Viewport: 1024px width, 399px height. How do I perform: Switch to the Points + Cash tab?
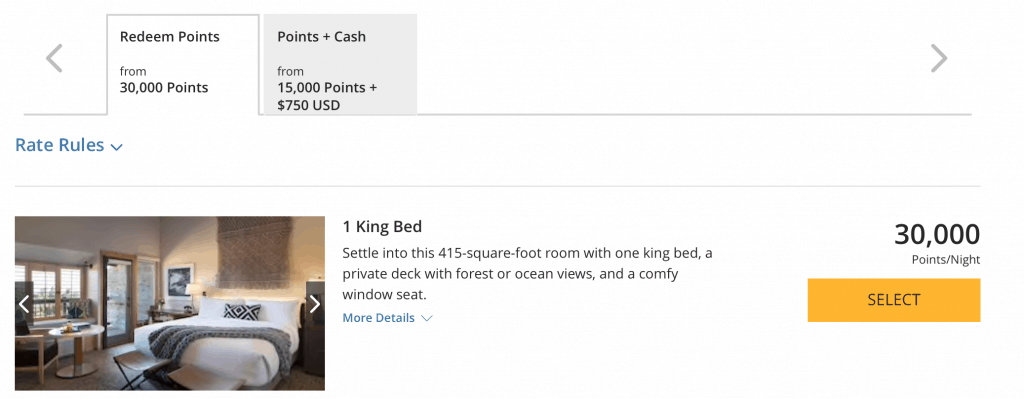pos(340,65)
